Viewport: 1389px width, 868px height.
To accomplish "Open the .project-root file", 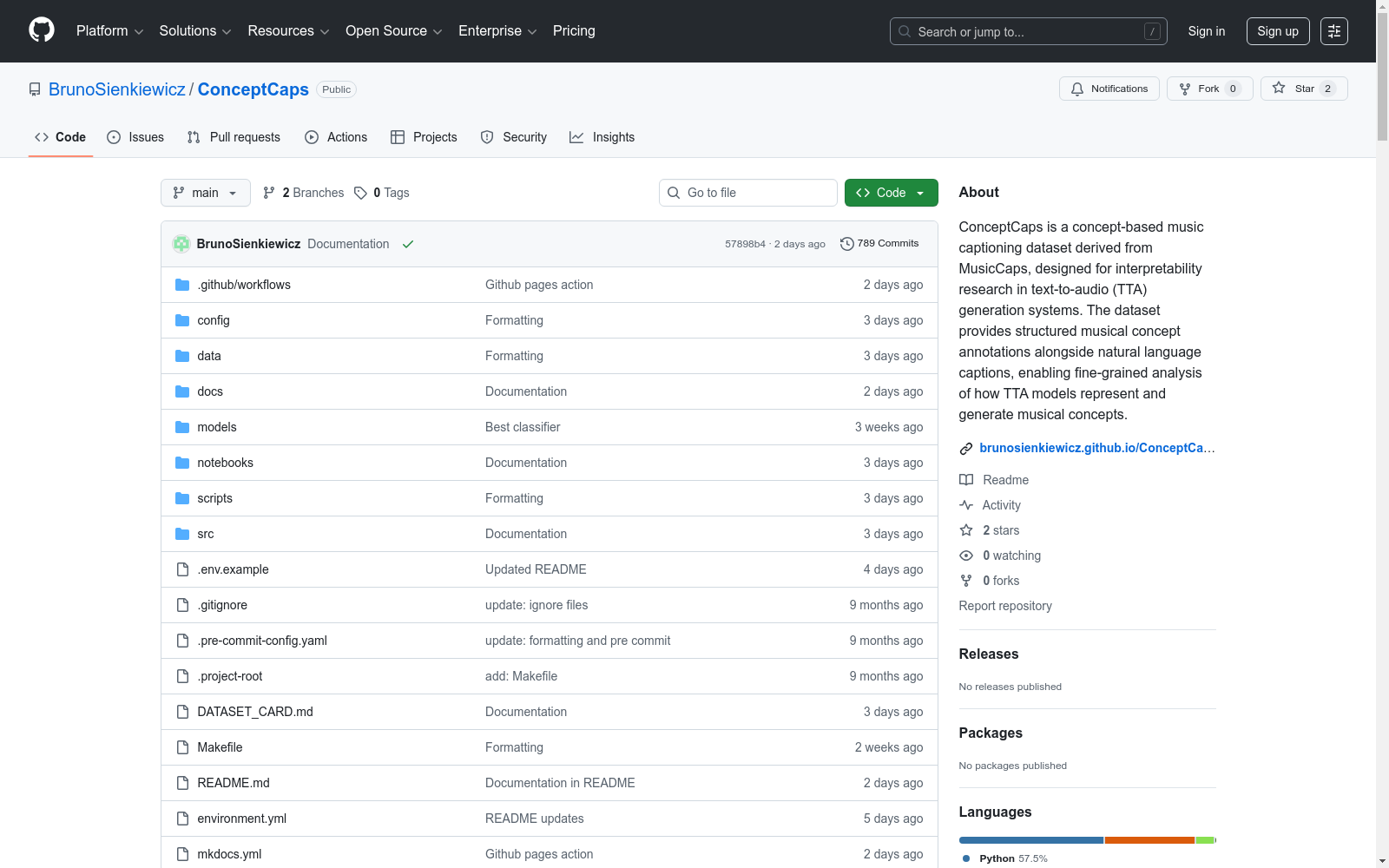I will (230, 676).
